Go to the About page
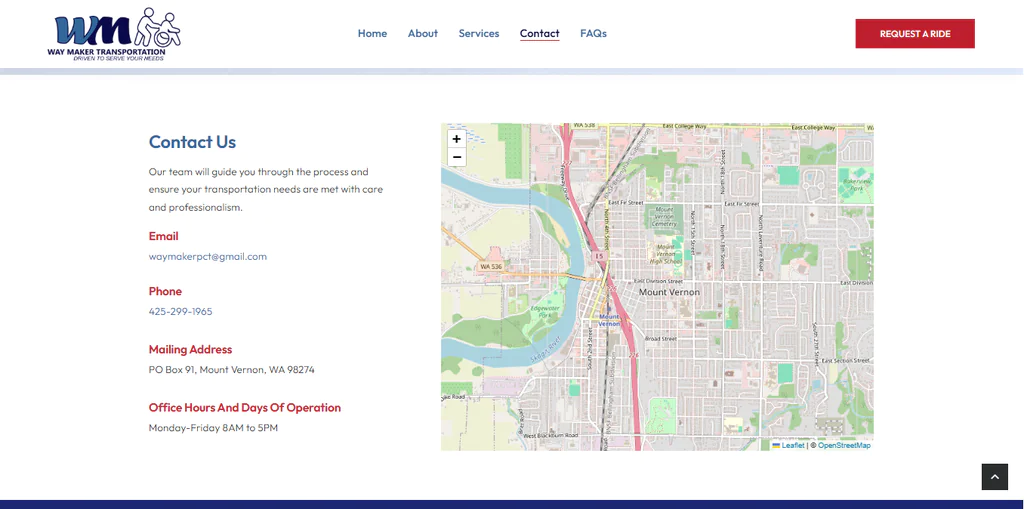This screenshot has width=1024, height=509. click(x=423, y=33)
